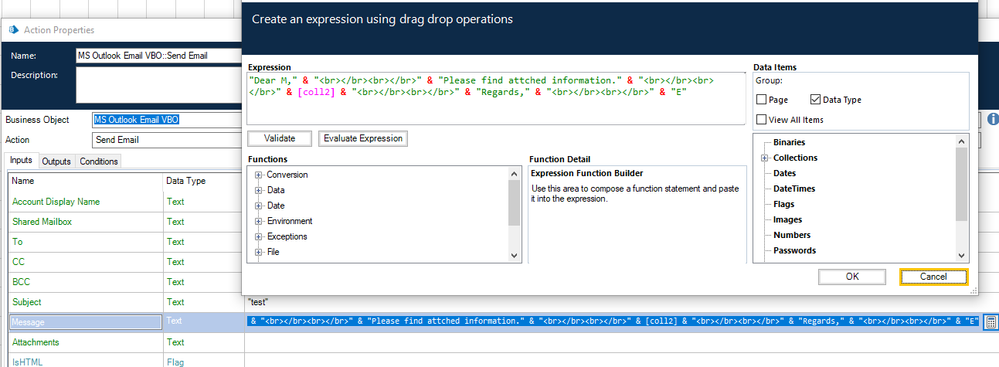Select Passwords in the Data Items tree
The height and width of the screenshot is (367, 999).
[794, 250]
